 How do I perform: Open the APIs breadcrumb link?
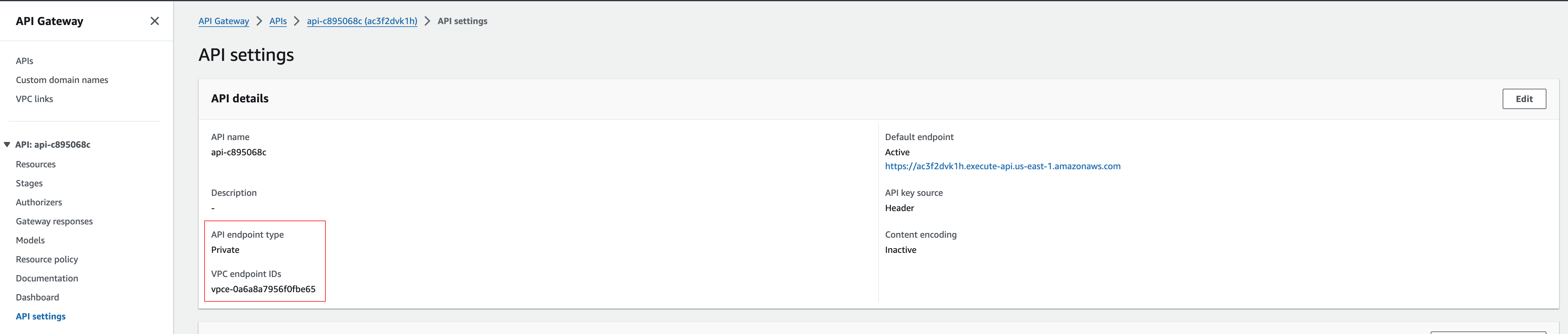tap(278, 21)
